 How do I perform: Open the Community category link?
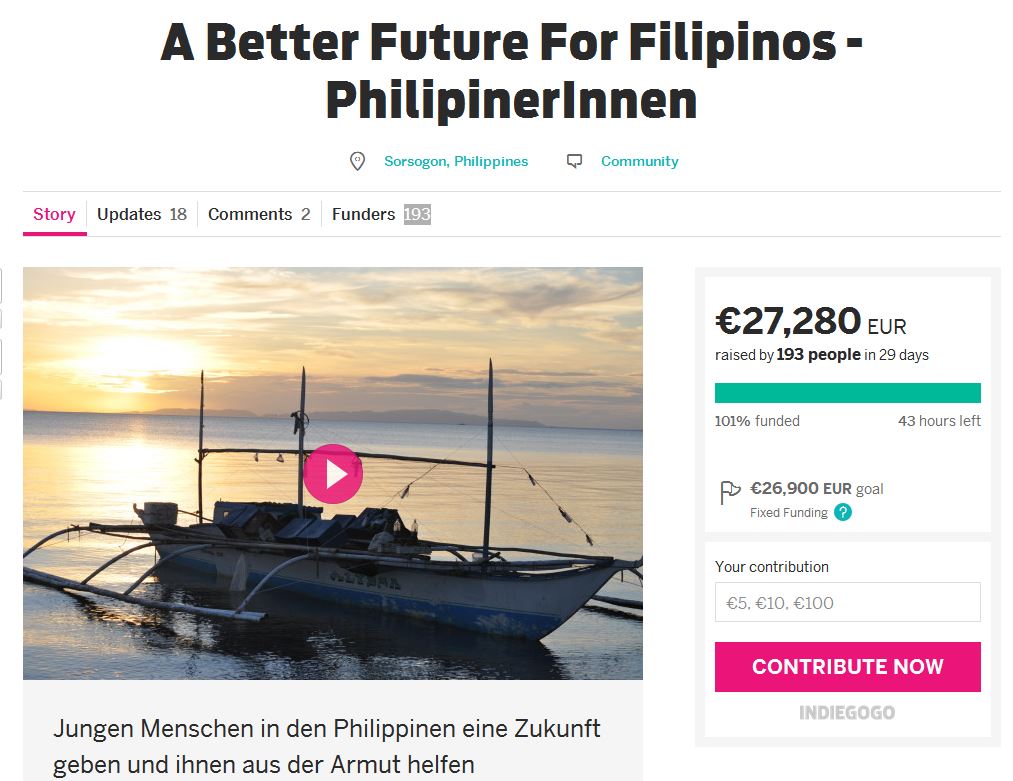point(640,161)
